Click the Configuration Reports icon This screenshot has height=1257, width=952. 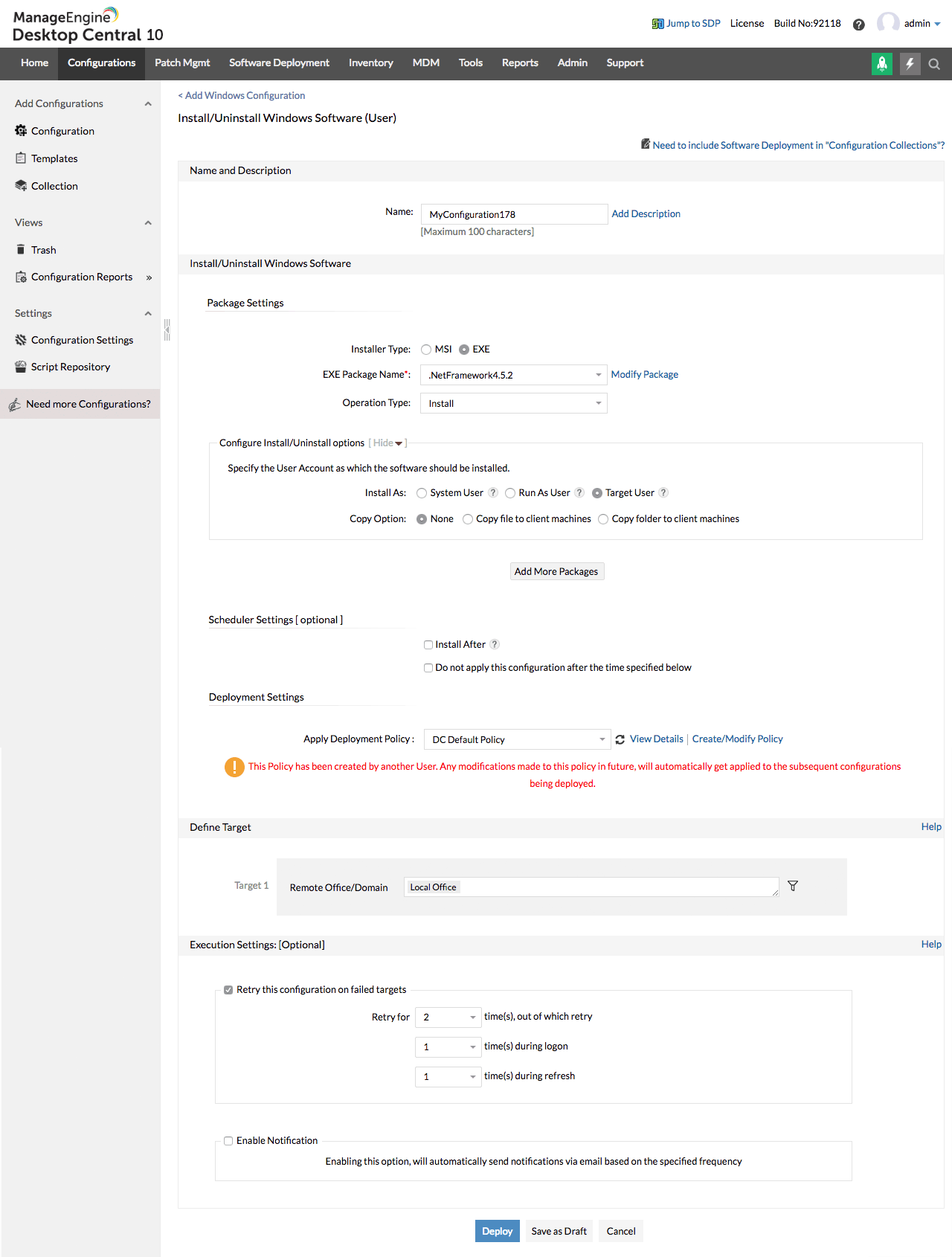point(21,277)
